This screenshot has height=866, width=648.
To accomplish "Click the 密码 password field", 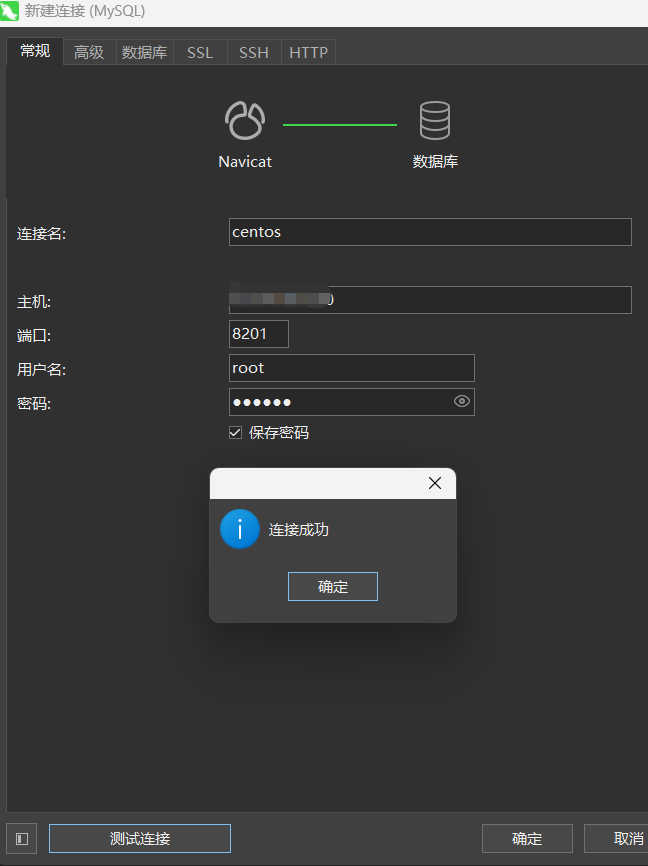I will (x=351, y=402).
